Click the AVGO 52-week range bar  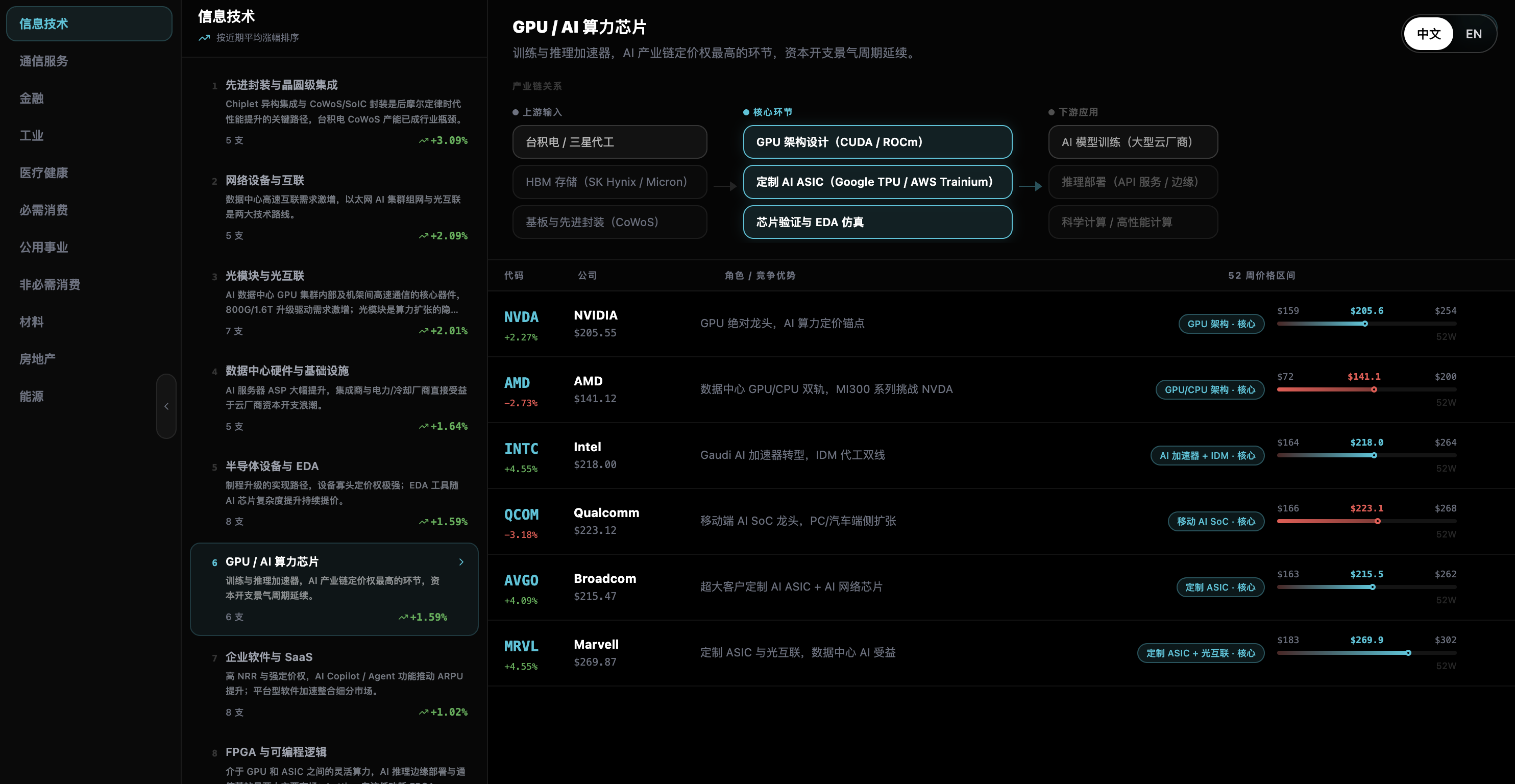1366,587
